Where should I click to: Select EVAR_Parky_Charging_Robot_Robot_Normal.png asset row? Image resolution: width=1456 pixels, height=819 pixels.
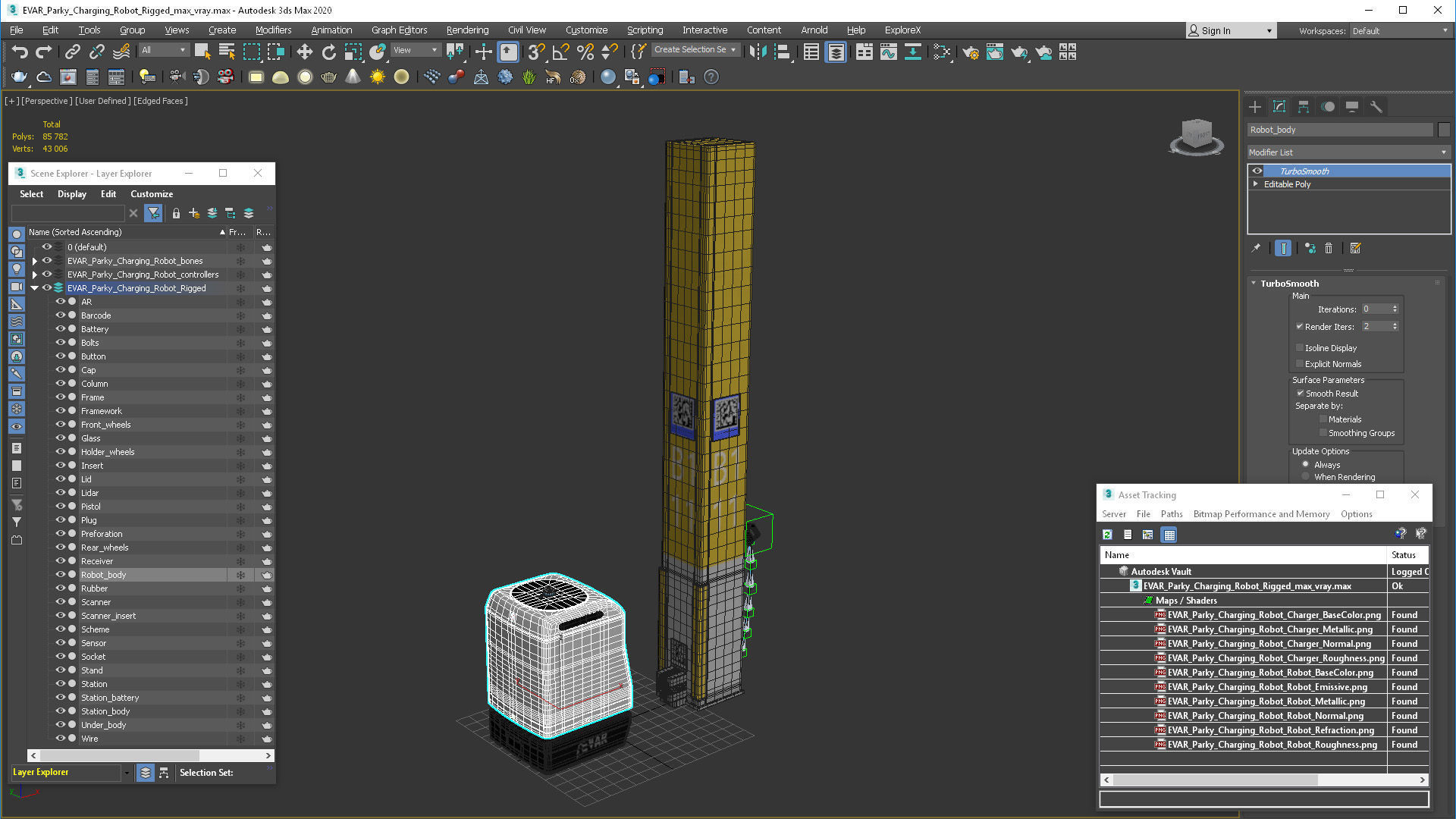(x=1264, y=716)
